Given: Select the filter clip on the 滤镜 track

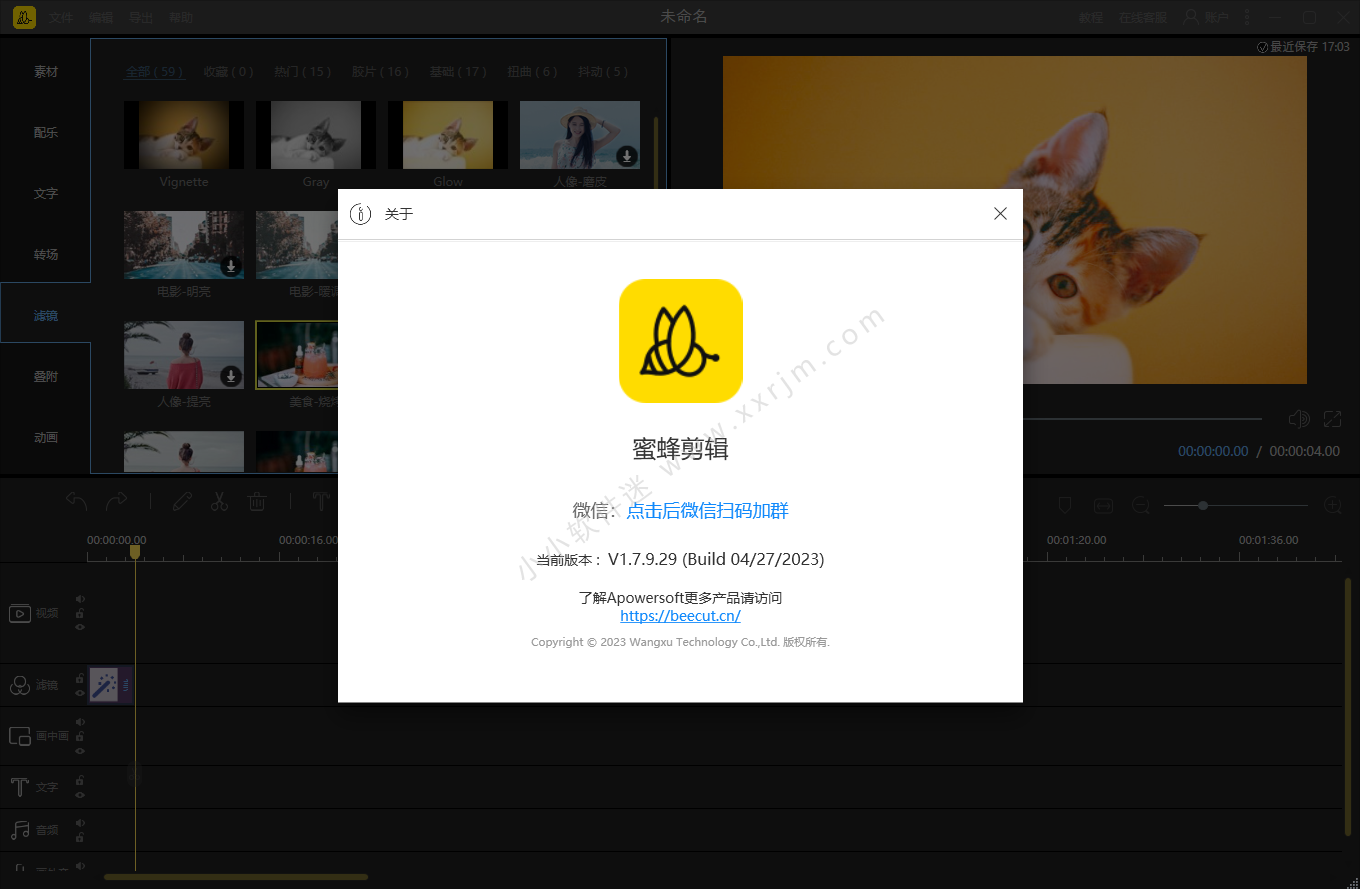Looking at the screenshot, I should click(x=111, y=685).
